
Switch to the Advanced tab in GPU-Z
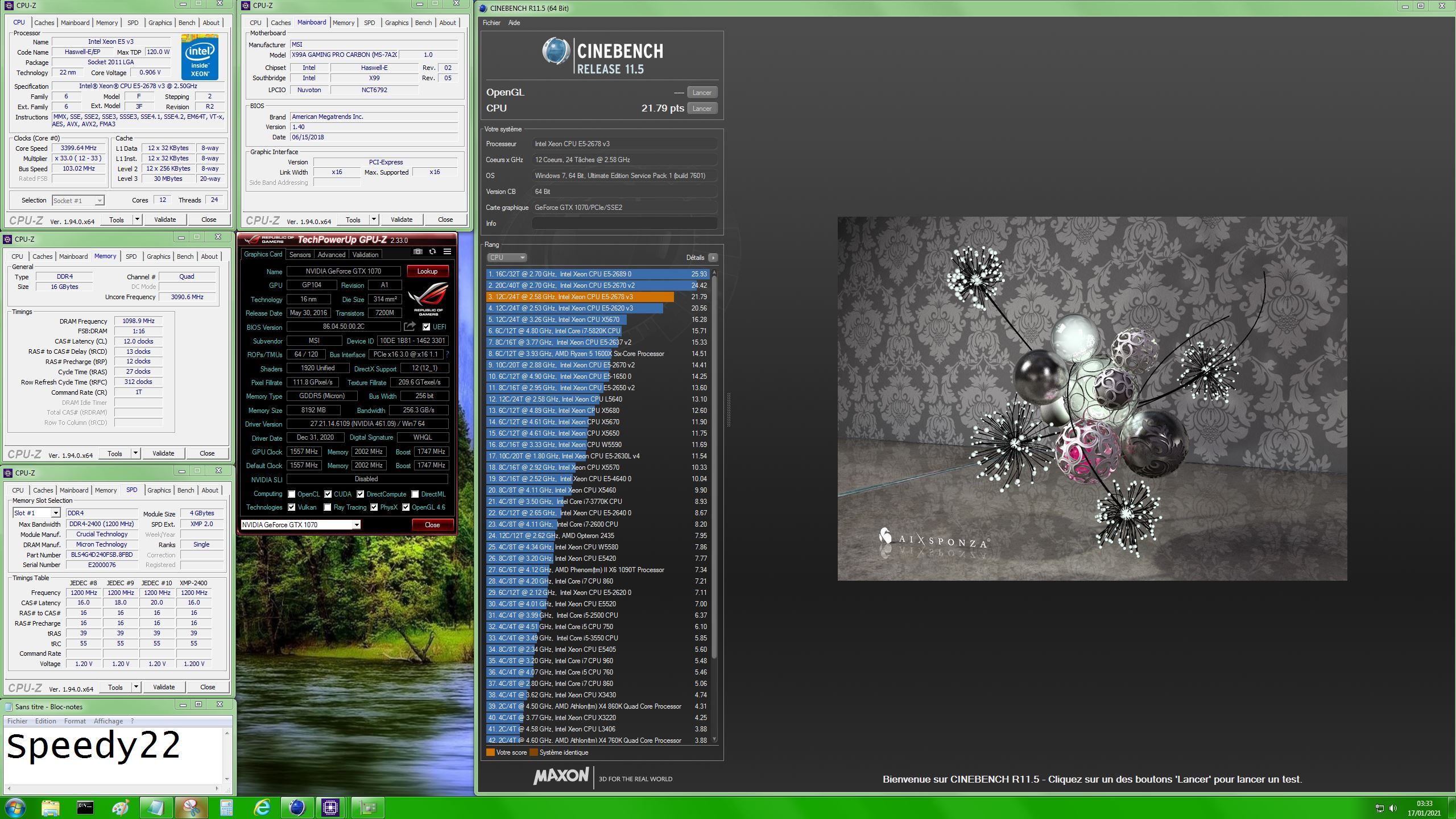click(x=332, y=255)
